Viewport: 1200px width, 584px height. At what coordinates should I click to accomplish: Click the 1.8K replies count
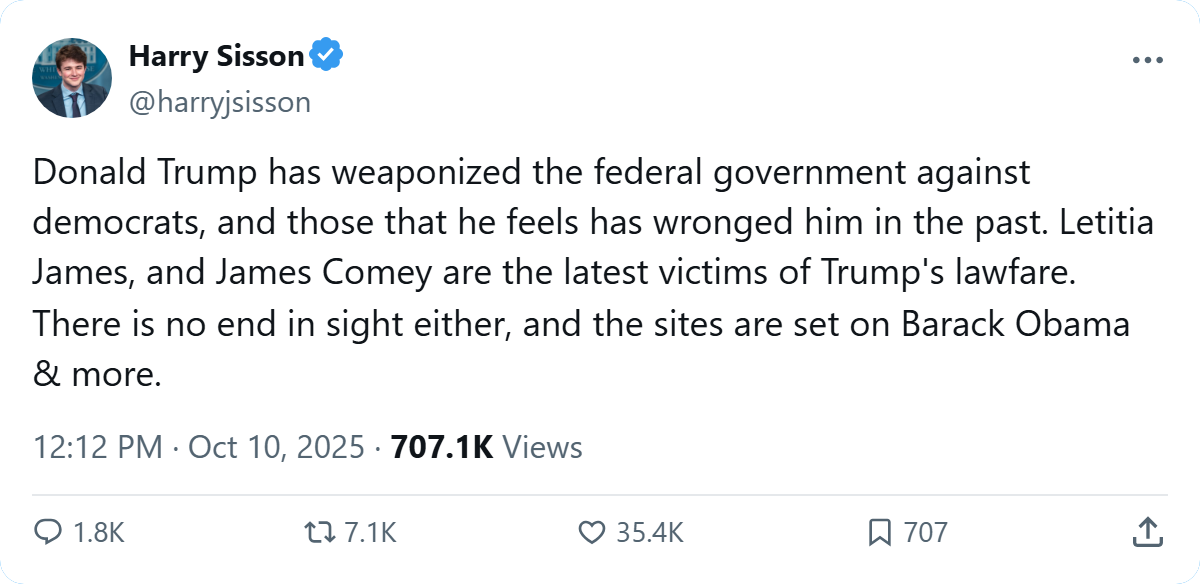pyautogui.click(x=99, y=533)
